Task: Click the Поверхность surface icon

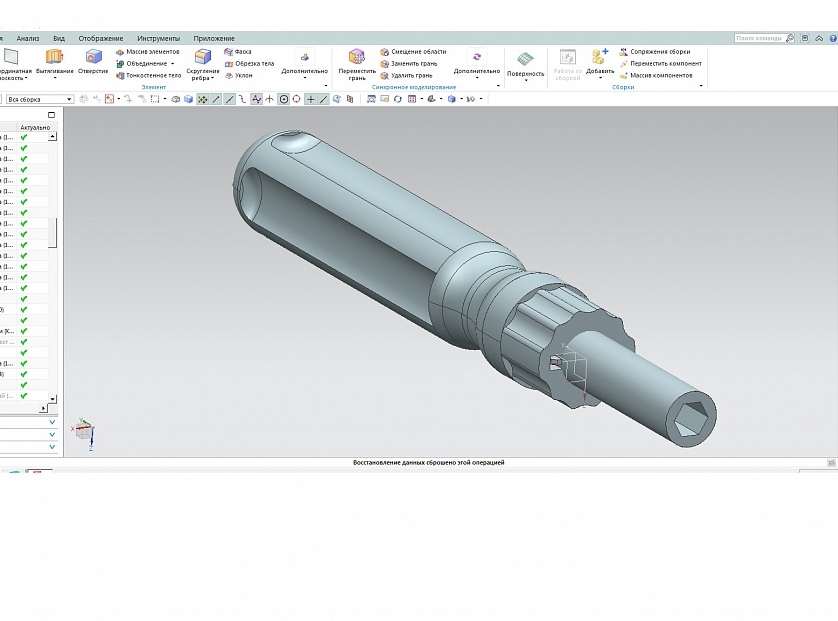Action: [525, 59]
